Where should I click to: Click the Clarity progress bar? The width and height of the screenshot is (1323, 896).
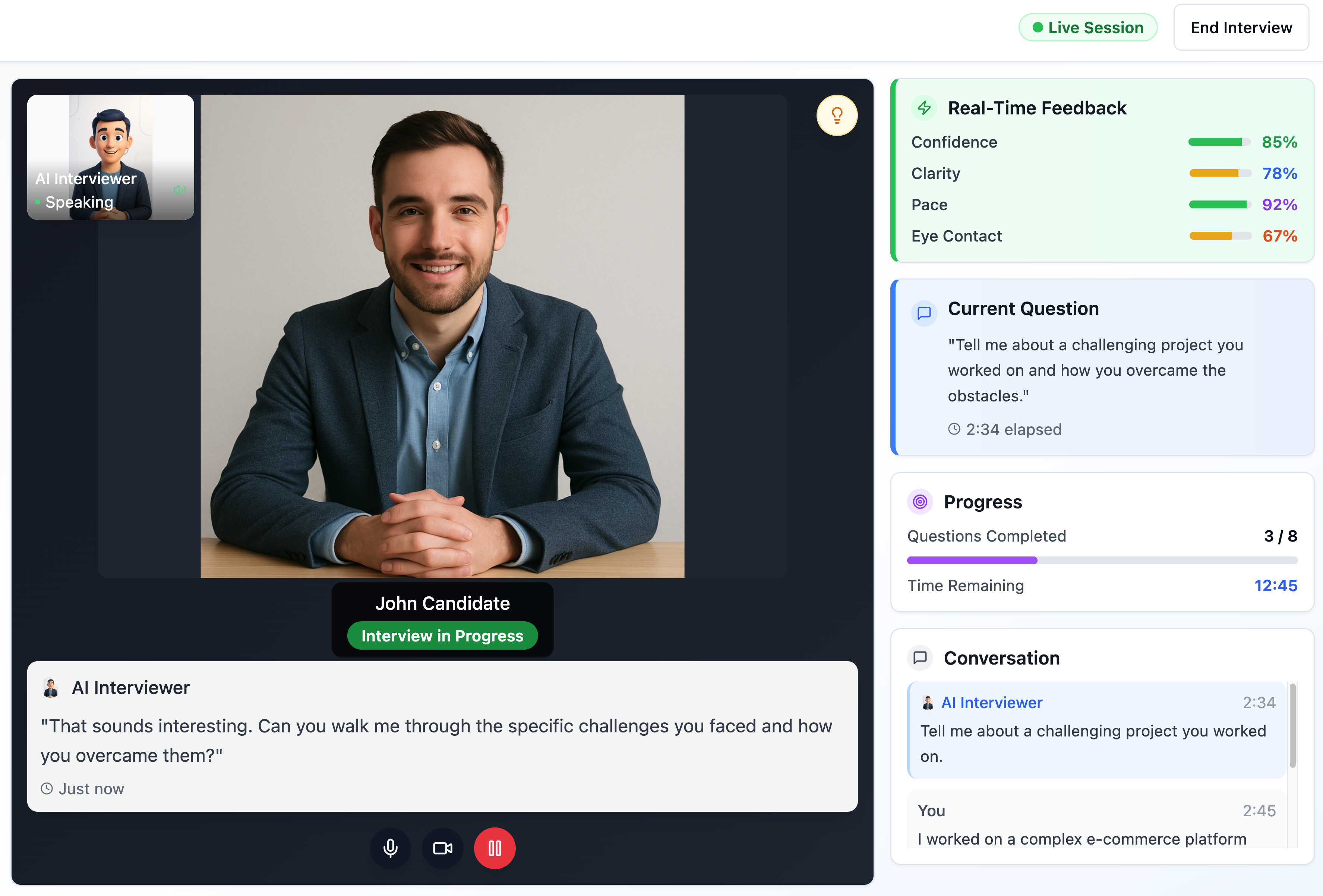[x=1220, y=173]
